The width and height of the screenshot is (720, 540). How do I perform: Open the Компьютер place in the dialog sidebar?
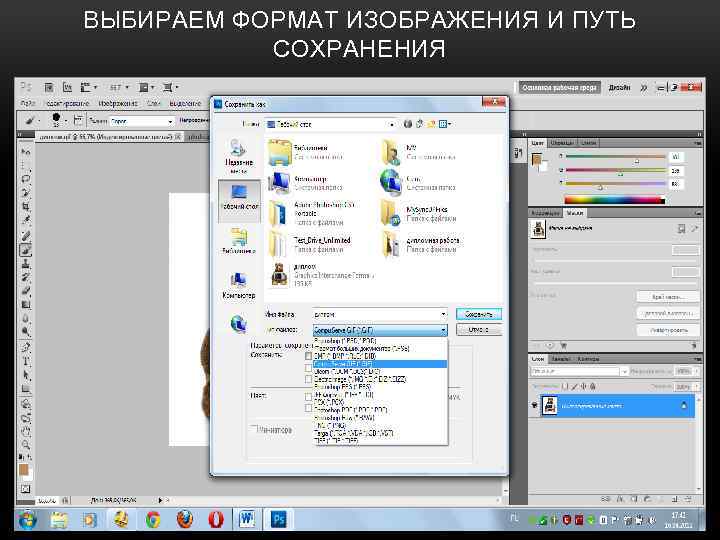pyautogui.click(x=239, y=285)
